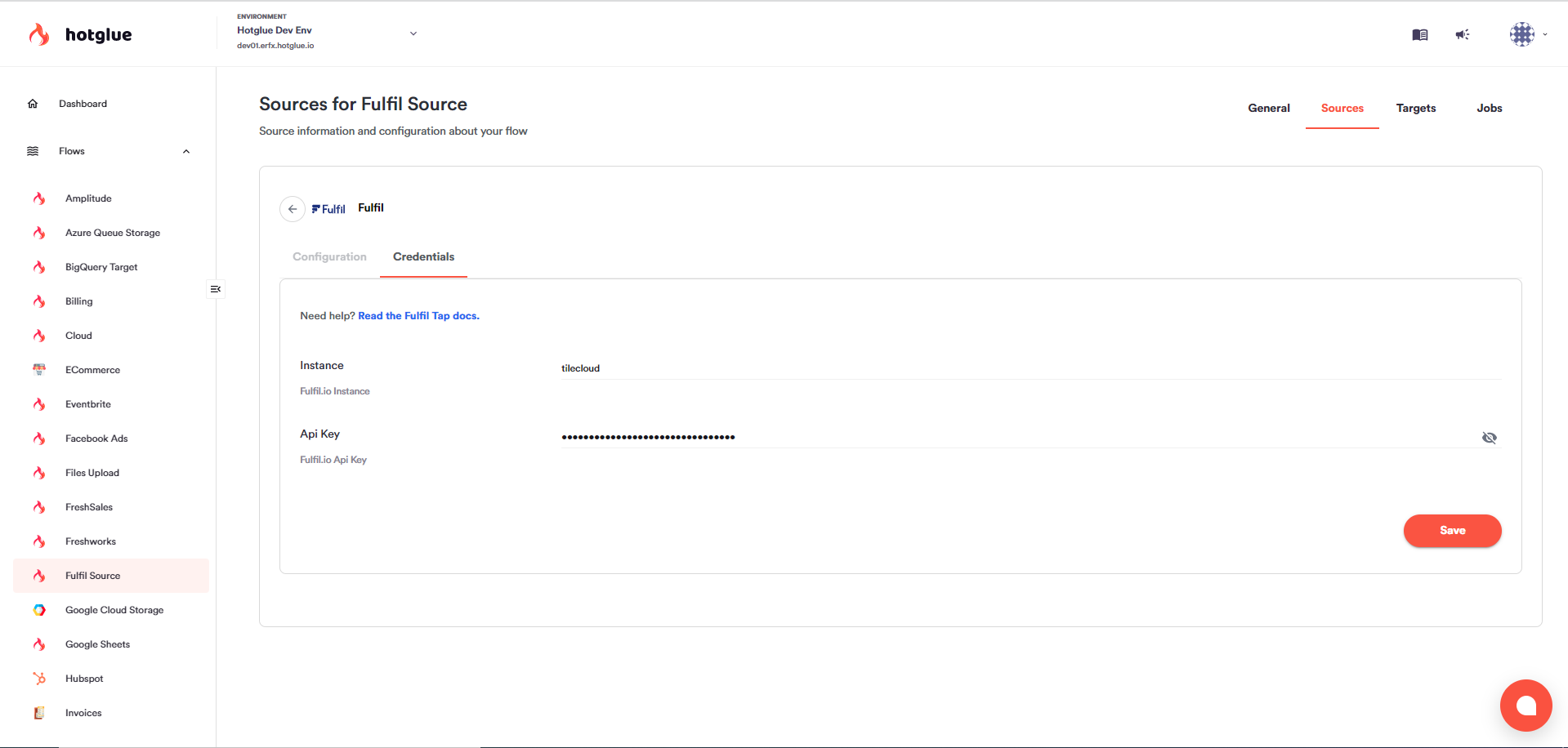Click the Google Sheets flame icon

point(39,644)
